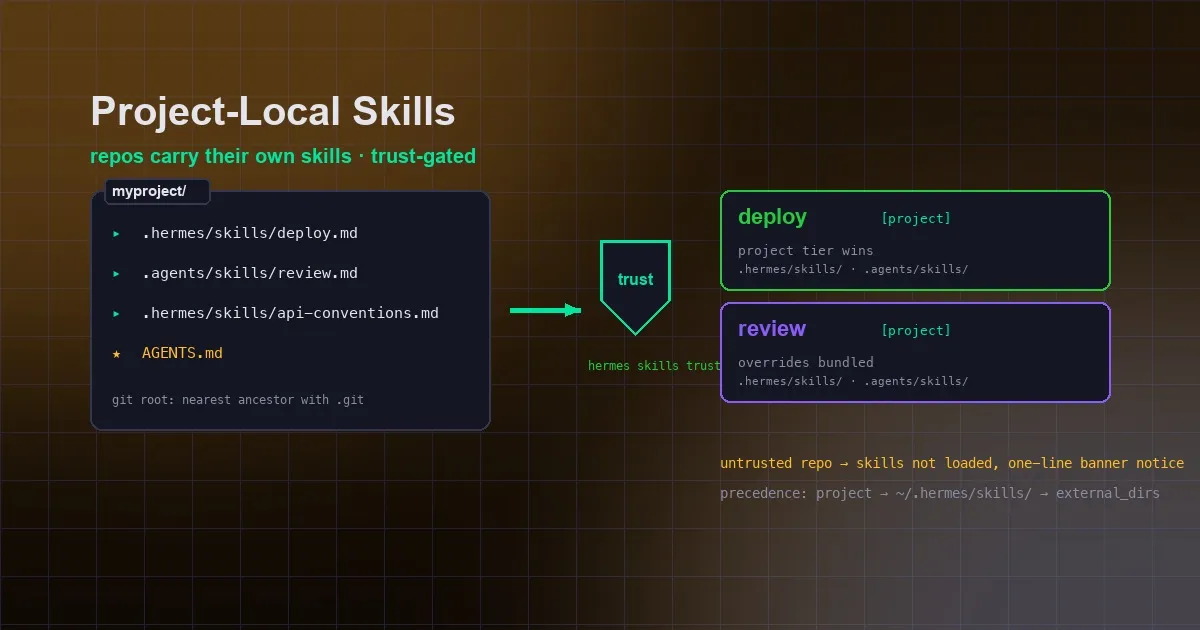
Task: Open .hermes/skills/deploy.md file entry
Action: point(250,233)
